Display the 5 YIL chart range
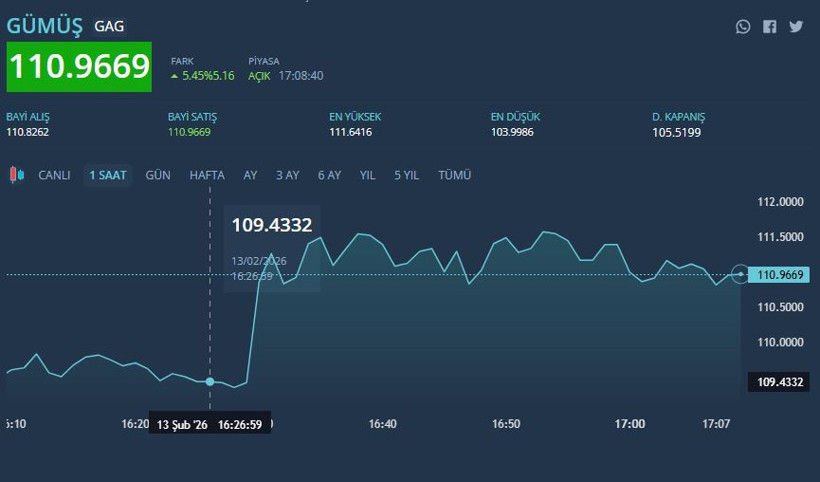The image size is (820, 482). (x=406, y=175)
